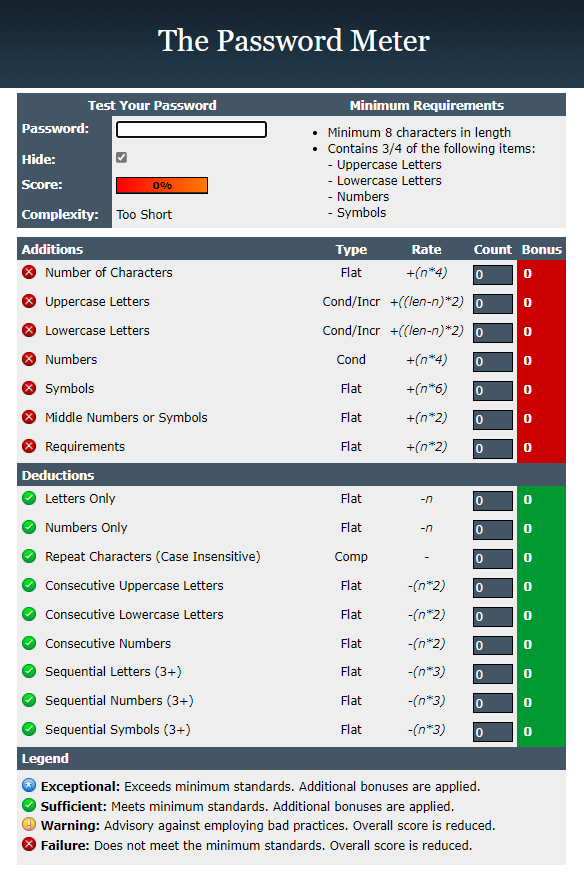Click the failure icon beside Symbols
The width and height of the screenshot is (584, 877).
[29, 388]
